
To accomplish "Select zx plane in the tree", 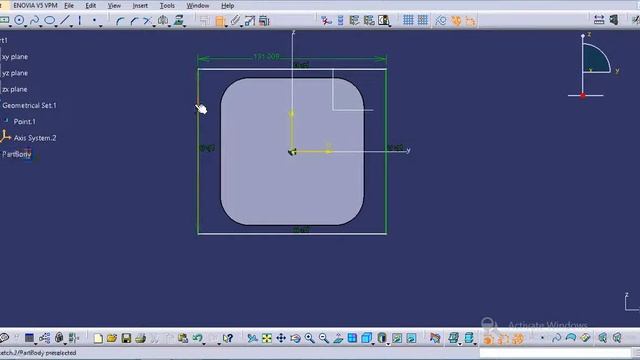I will 15,89.
